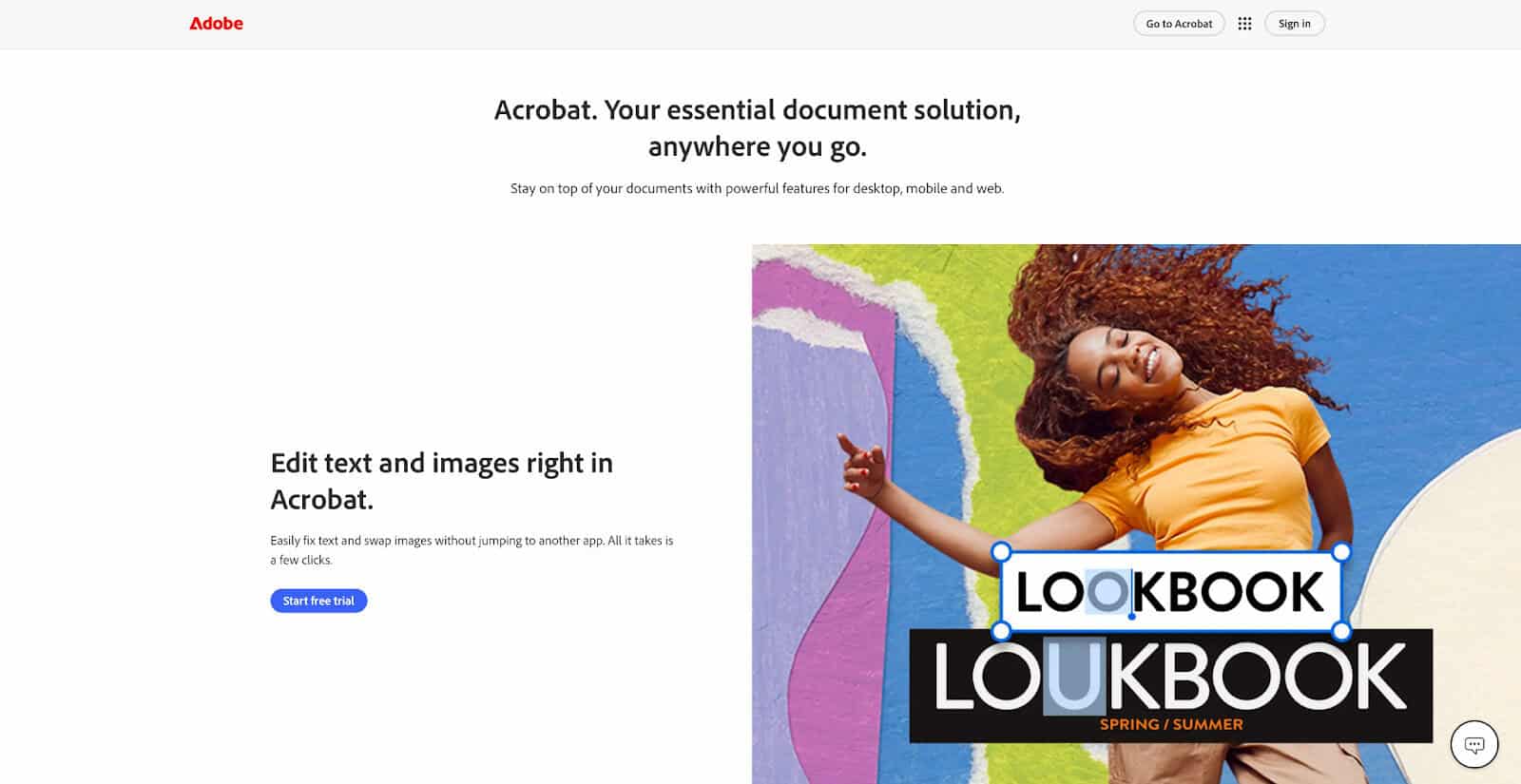Click the Stay on top of your documents subtitle
Image resolution: width=1521 pixels, height=784 pixels.
pos(758,188)
